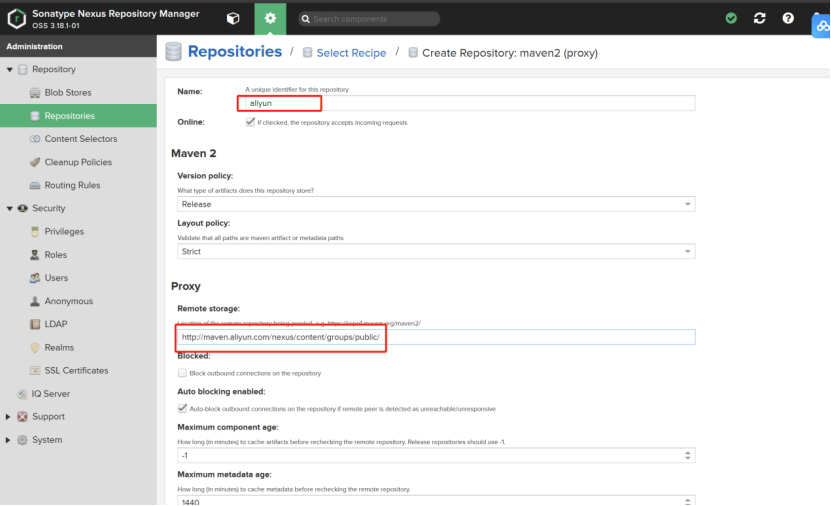831x506 pixels.
Task: Click the Privileges icon
Action: (35, 232)
